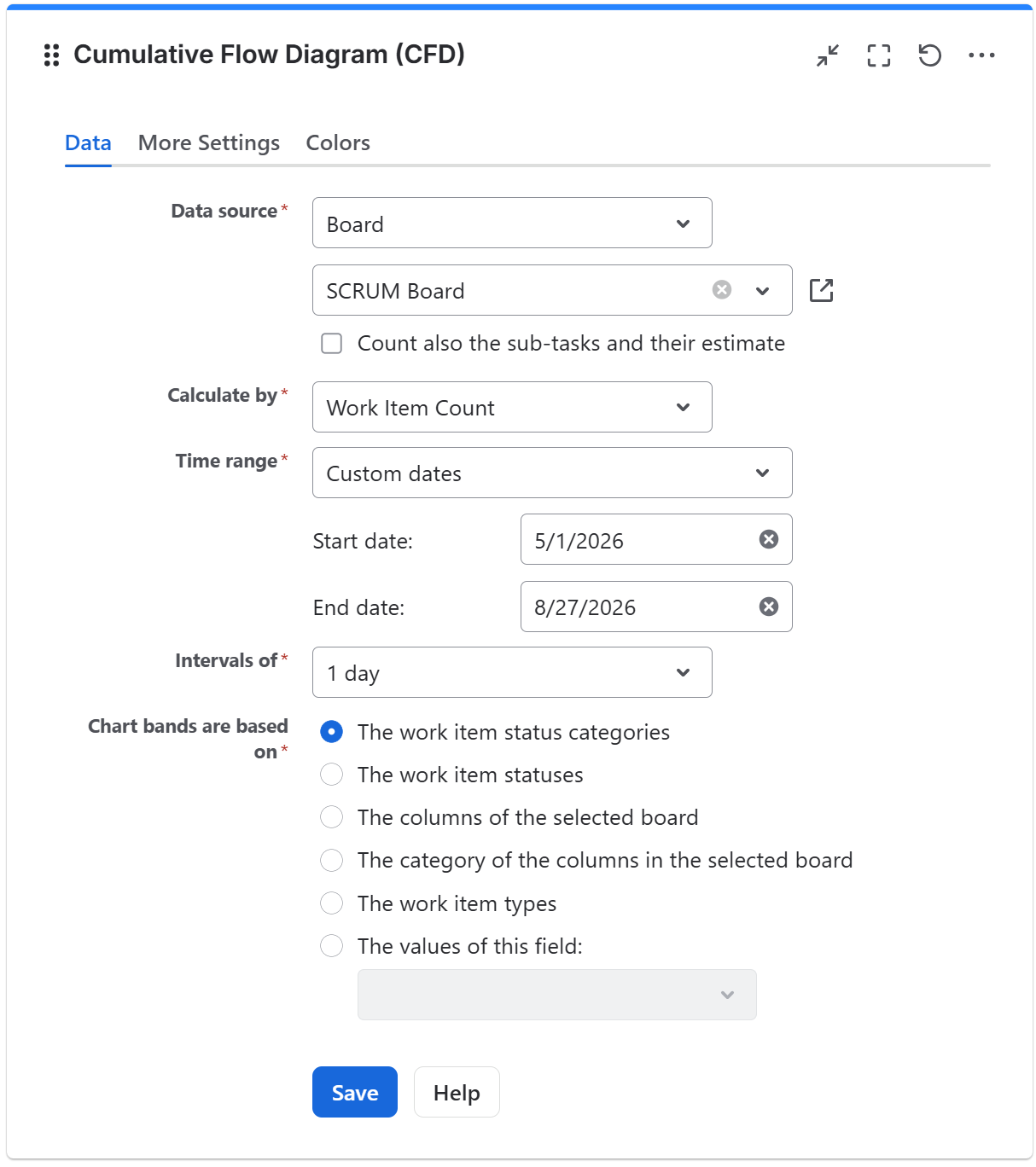
Task: Click the Start date: label
Action: coord(363,541)
